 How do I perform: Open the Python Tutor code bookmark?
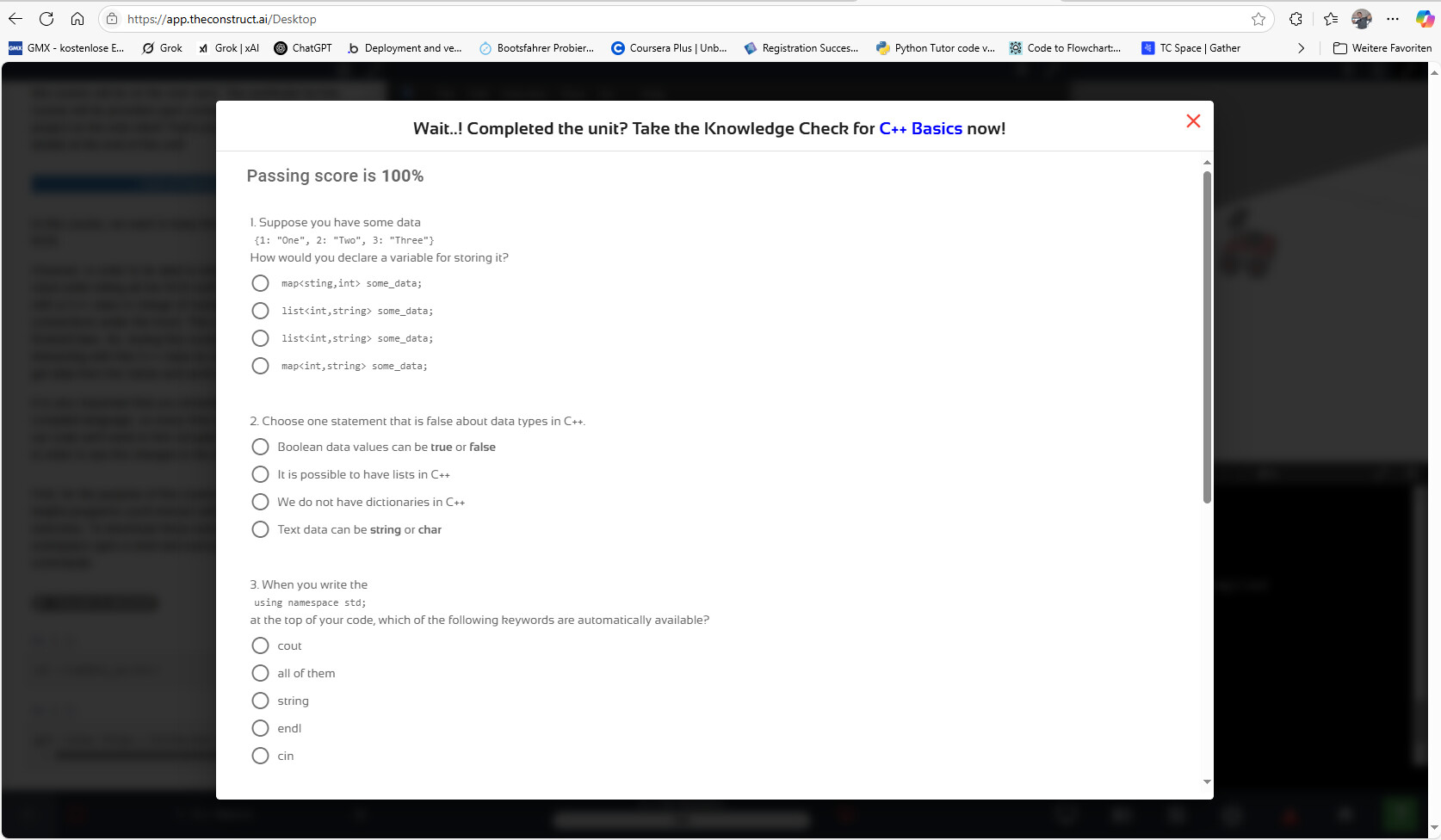(936, 48)
